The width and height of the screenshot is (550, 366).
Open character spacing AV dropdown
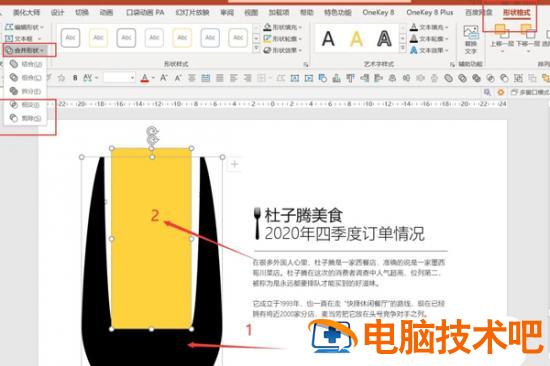(90, 78)
